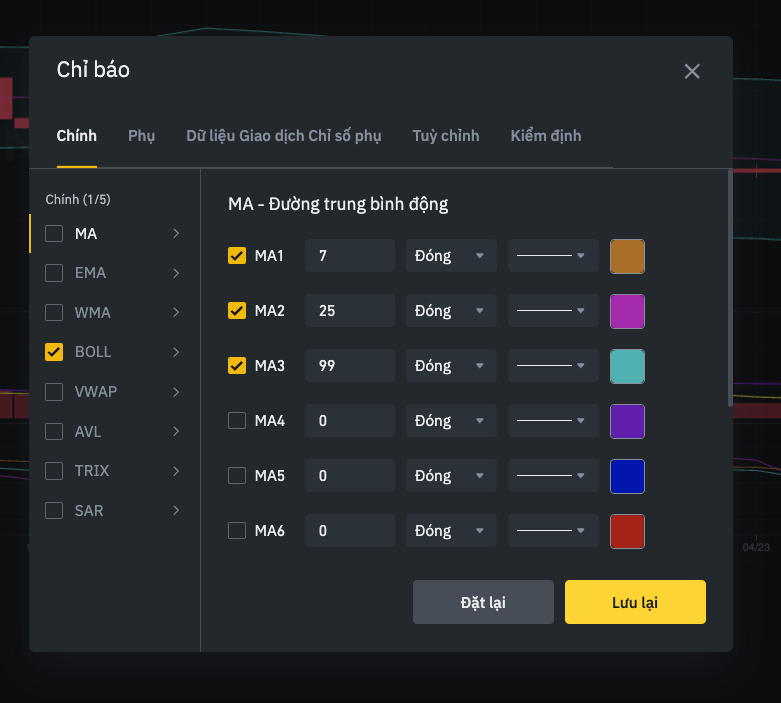Open Dữ liệu Giao dịch Chỉ số phụ tab
The width and height of the screenshot is (781, 703).
click(284, 136)
